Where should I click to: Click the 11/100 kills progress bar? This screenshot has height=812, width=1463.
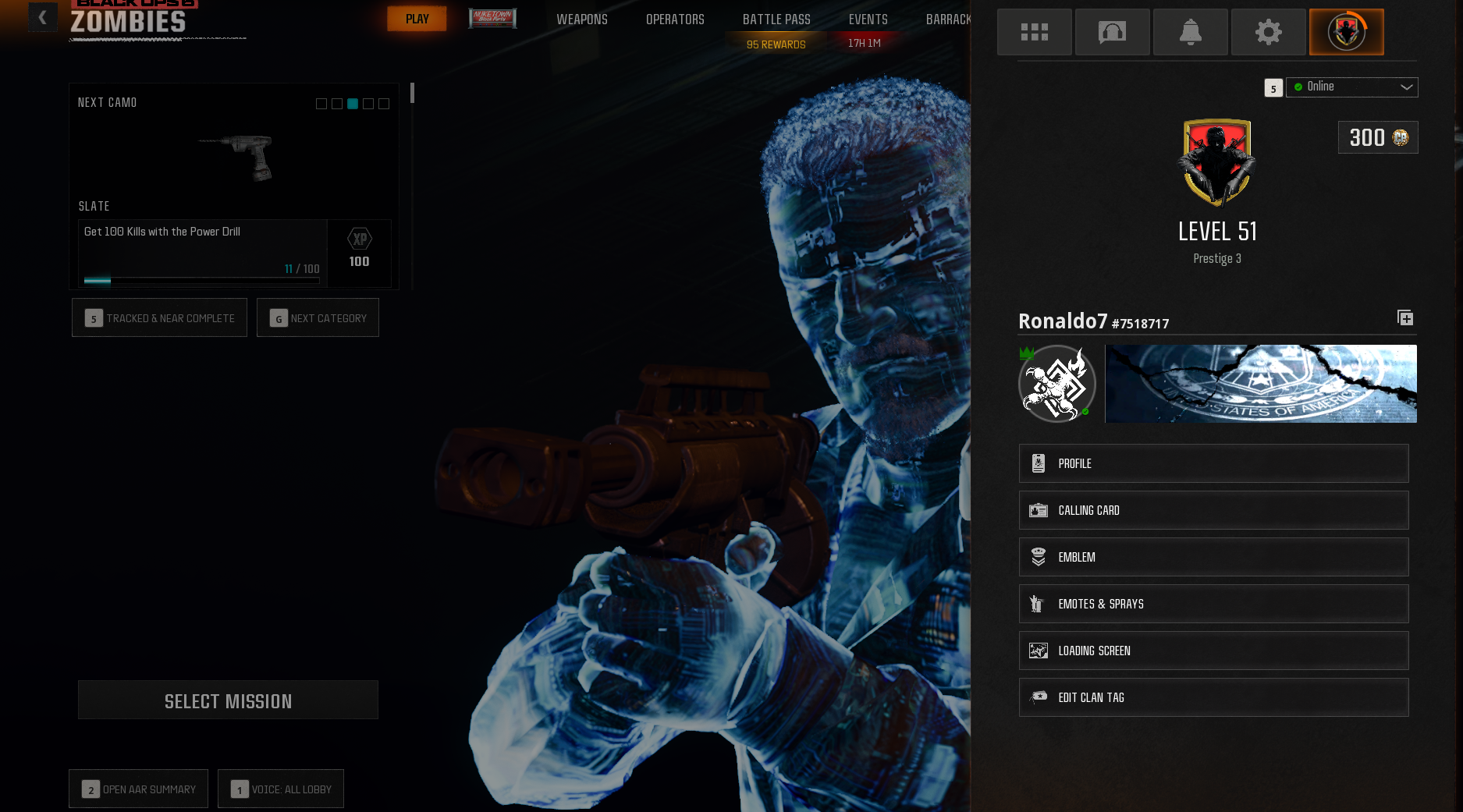(x=201, y=280)
